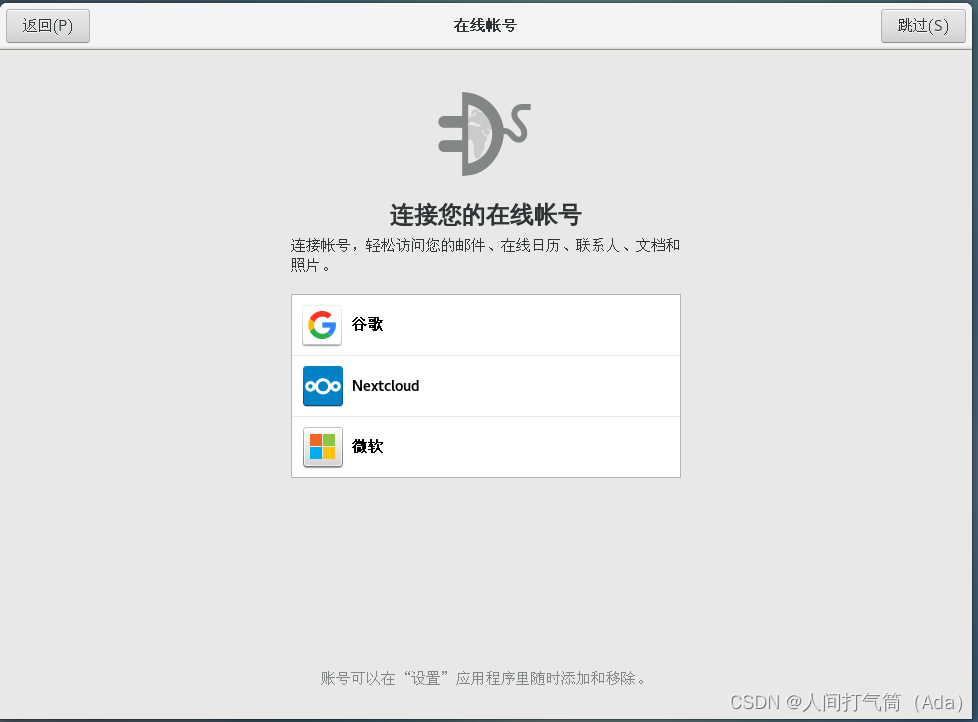978x722 pixels.
Task: Select the 微软 account label
Action: tap(367, 446)
